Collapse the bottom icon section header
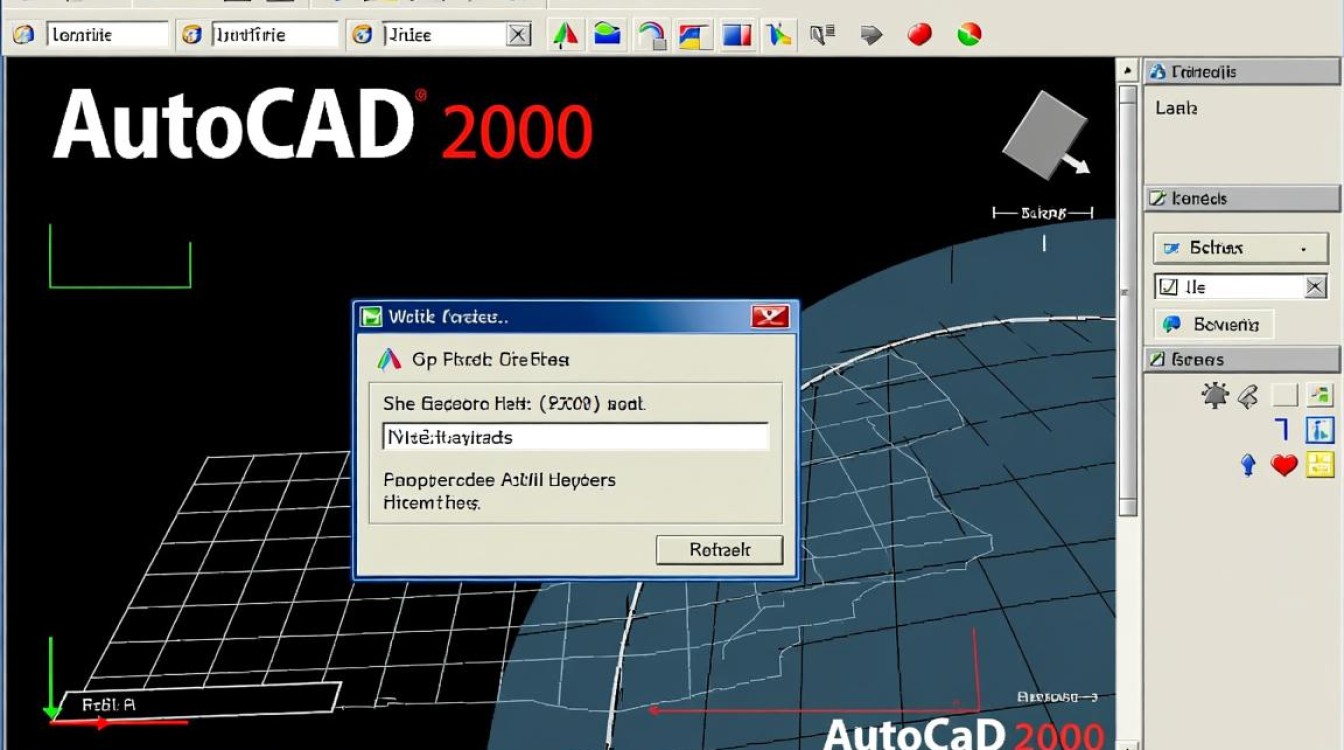Screen dimensions: 1344x750 coord(1241,359)
